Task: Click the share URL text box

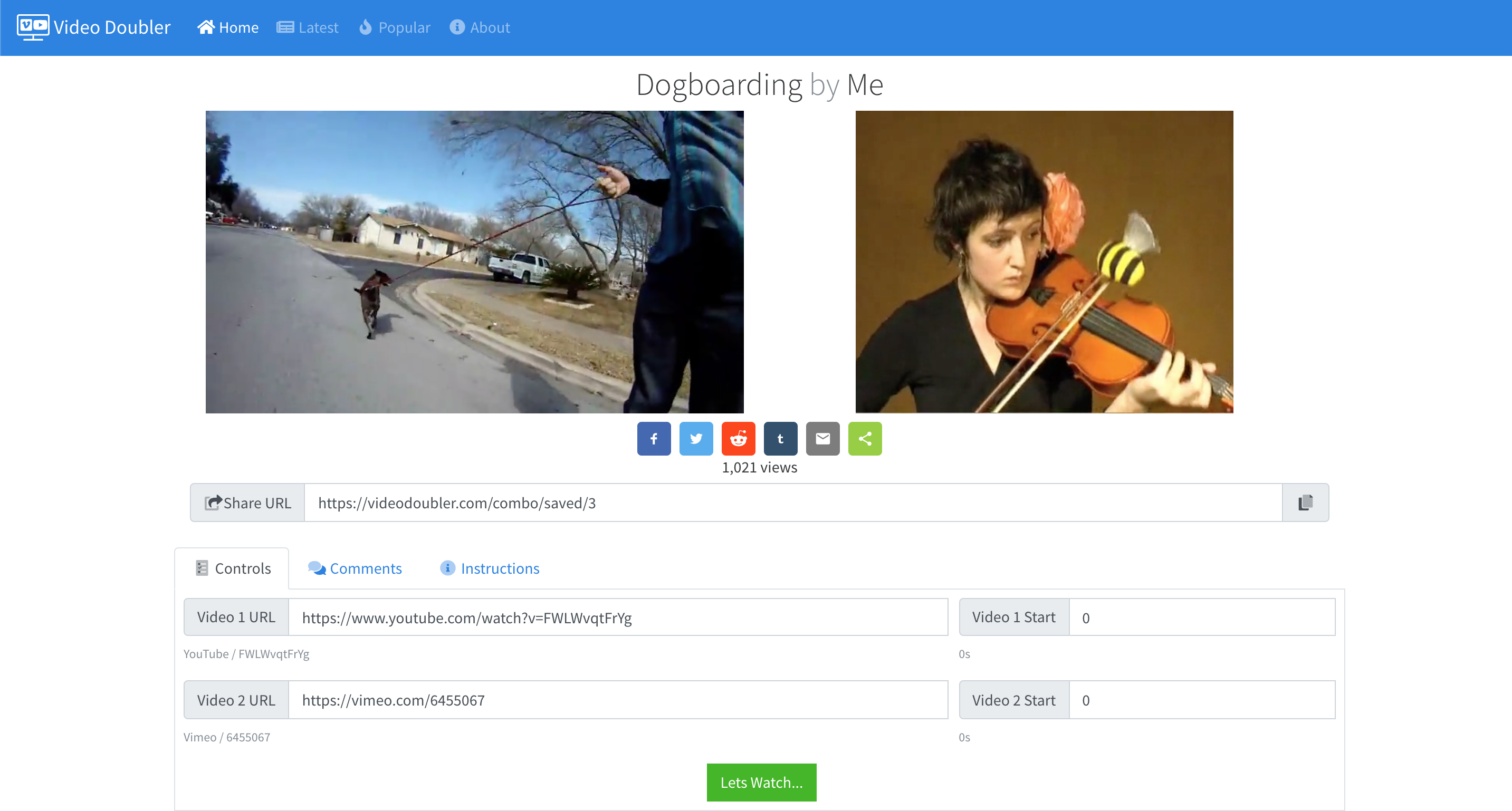Action: coord(792,503)
